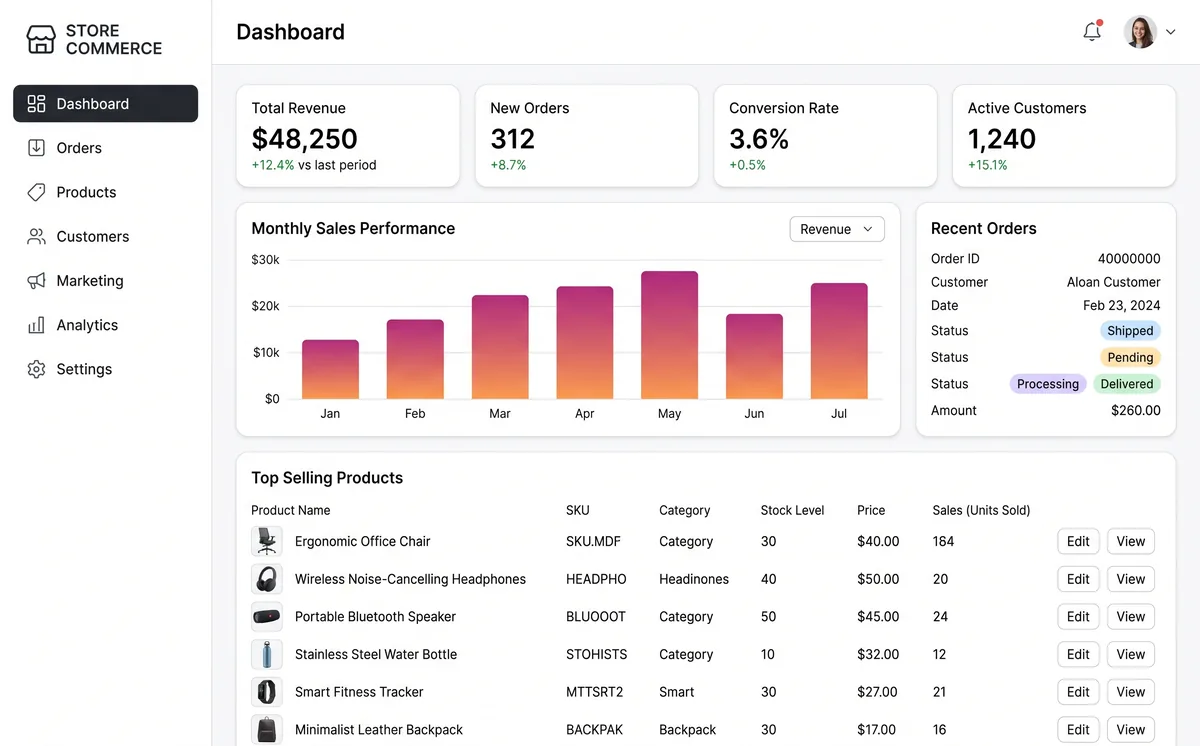Edit the Stainless Steel Water Bottle row
This screenshot has height=746, width=1200.
tap(1078, 655)
